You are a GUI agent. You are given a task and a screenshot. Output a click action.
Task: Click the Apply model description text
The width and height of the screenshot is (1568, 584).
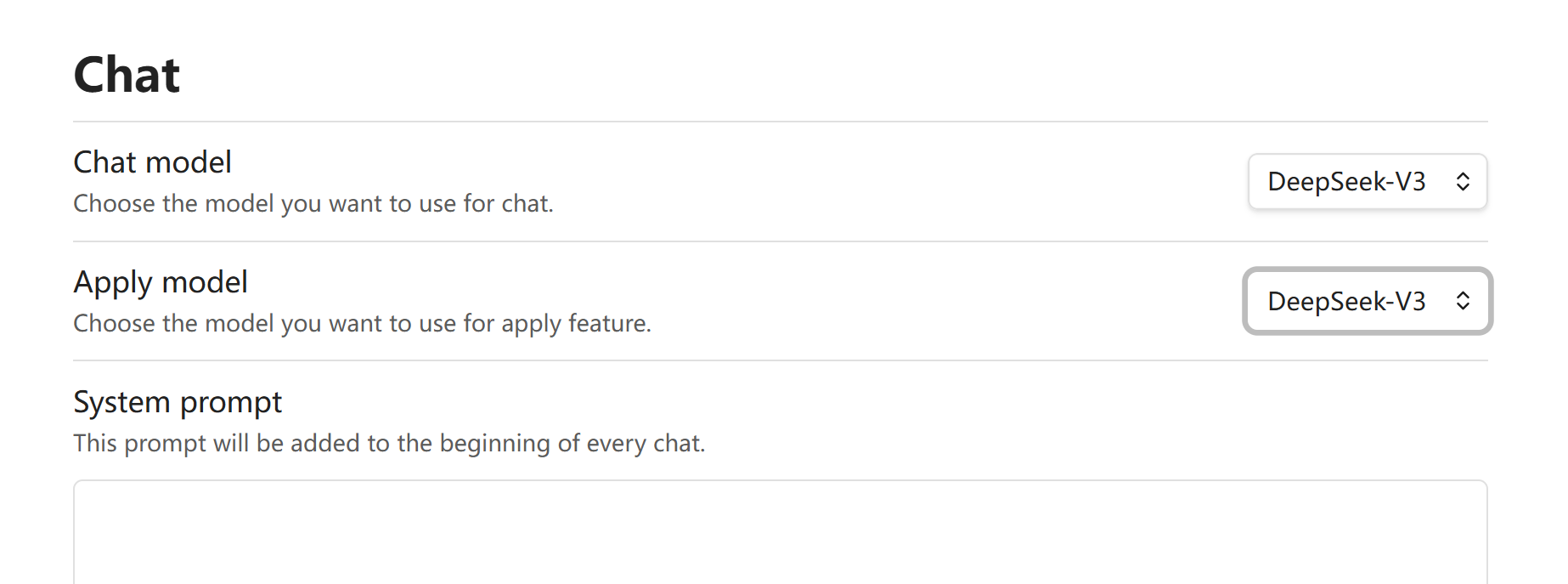point(362,324)
